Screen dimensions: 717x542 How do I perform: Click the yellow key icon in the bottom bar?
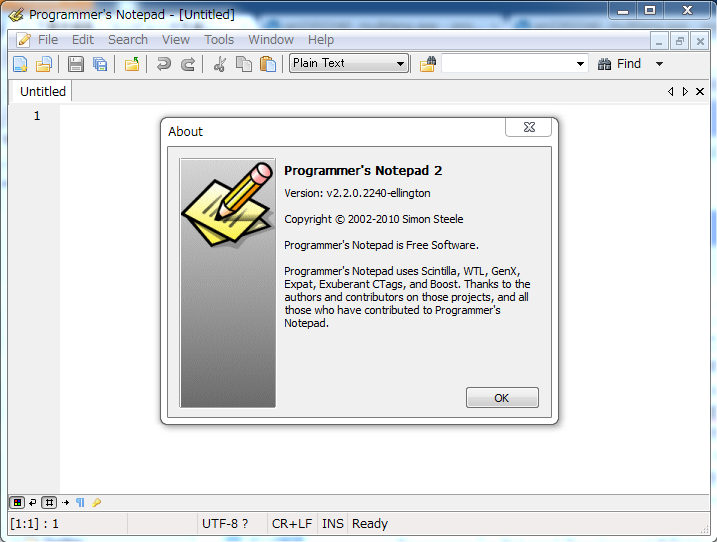point(96,502)
